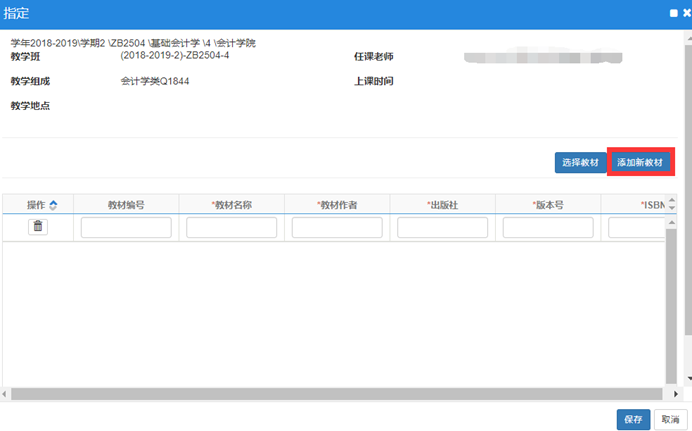Click the maximize square icon in title bar
The image size is (692, 431).
(x=673, y=13)
